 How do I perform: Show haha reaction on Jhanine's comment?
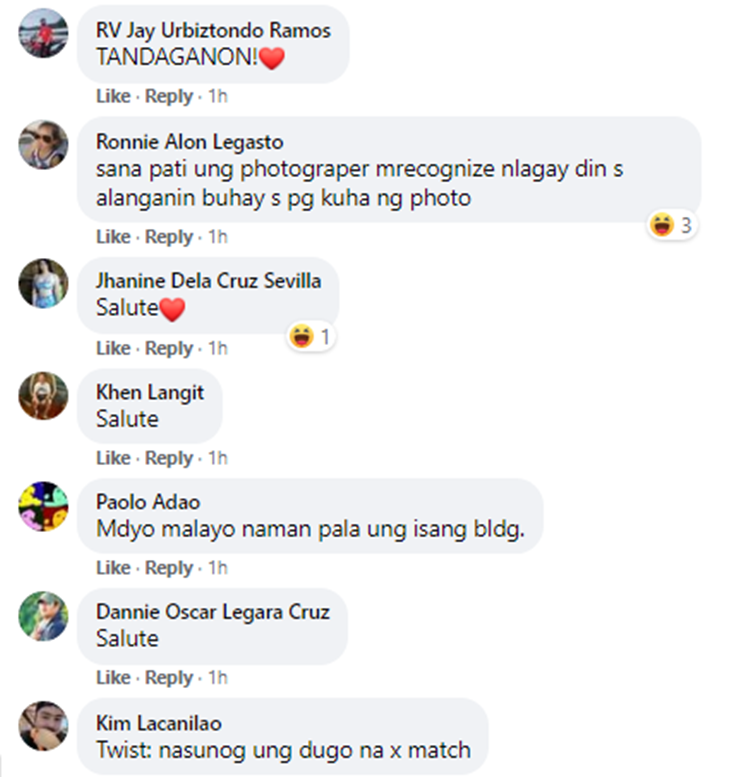tap(311, 337)
